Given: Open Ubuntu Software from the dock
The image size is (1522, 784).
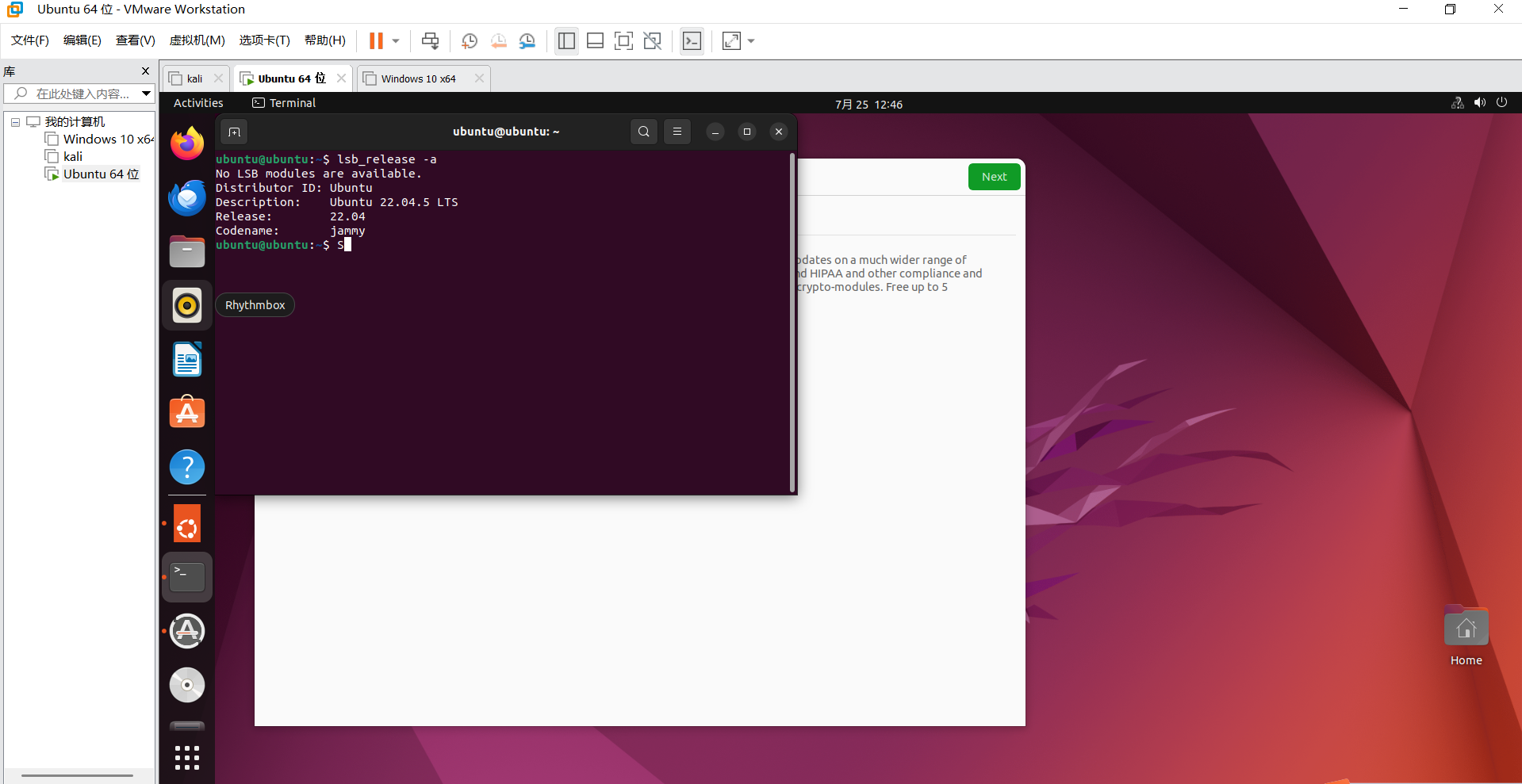Looking at the screenshot, I should click(x=187, y=413).
